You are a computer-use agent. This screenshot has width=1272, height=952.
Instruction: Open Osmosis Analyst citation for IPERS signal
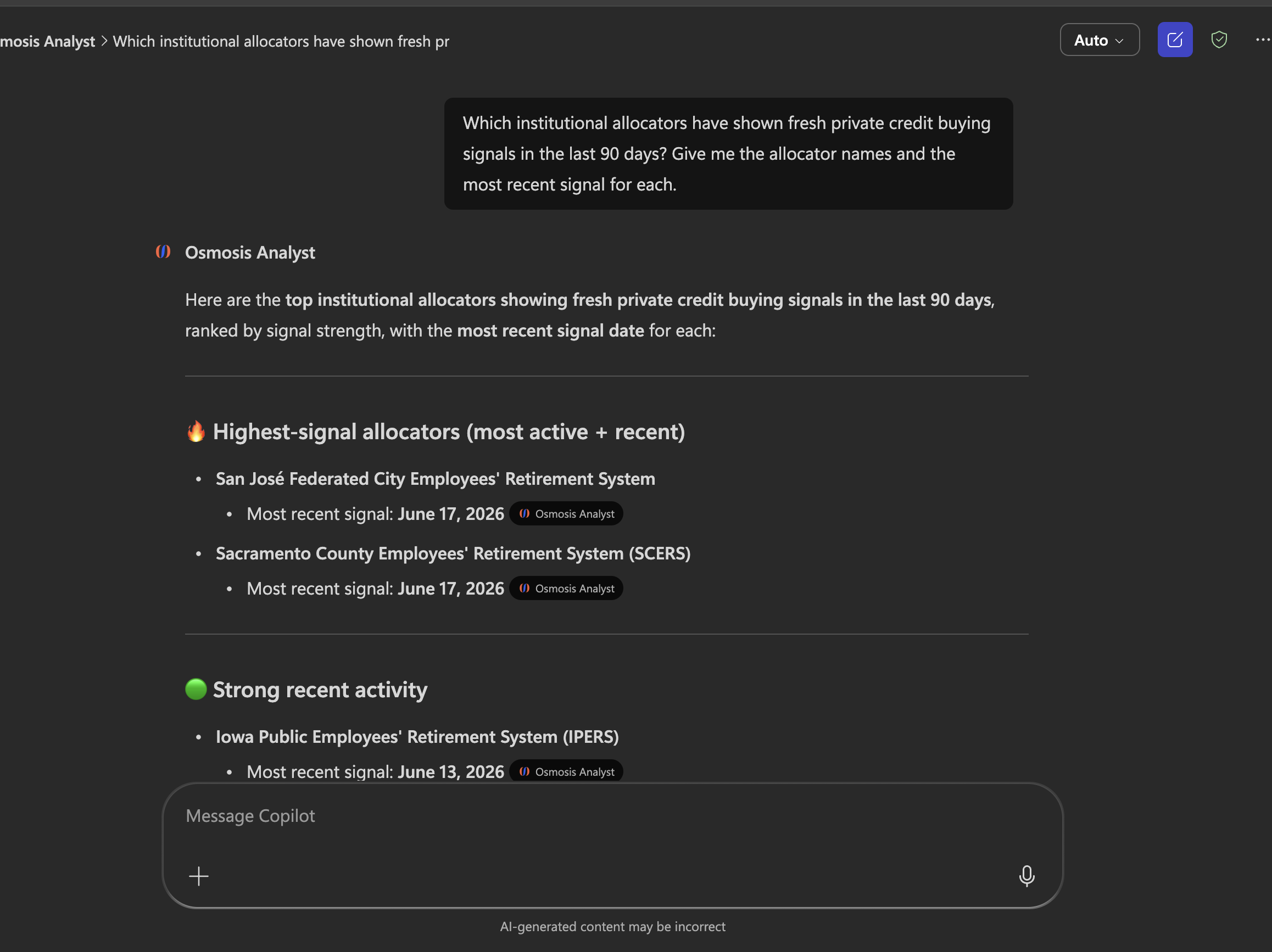click(566, 771)
